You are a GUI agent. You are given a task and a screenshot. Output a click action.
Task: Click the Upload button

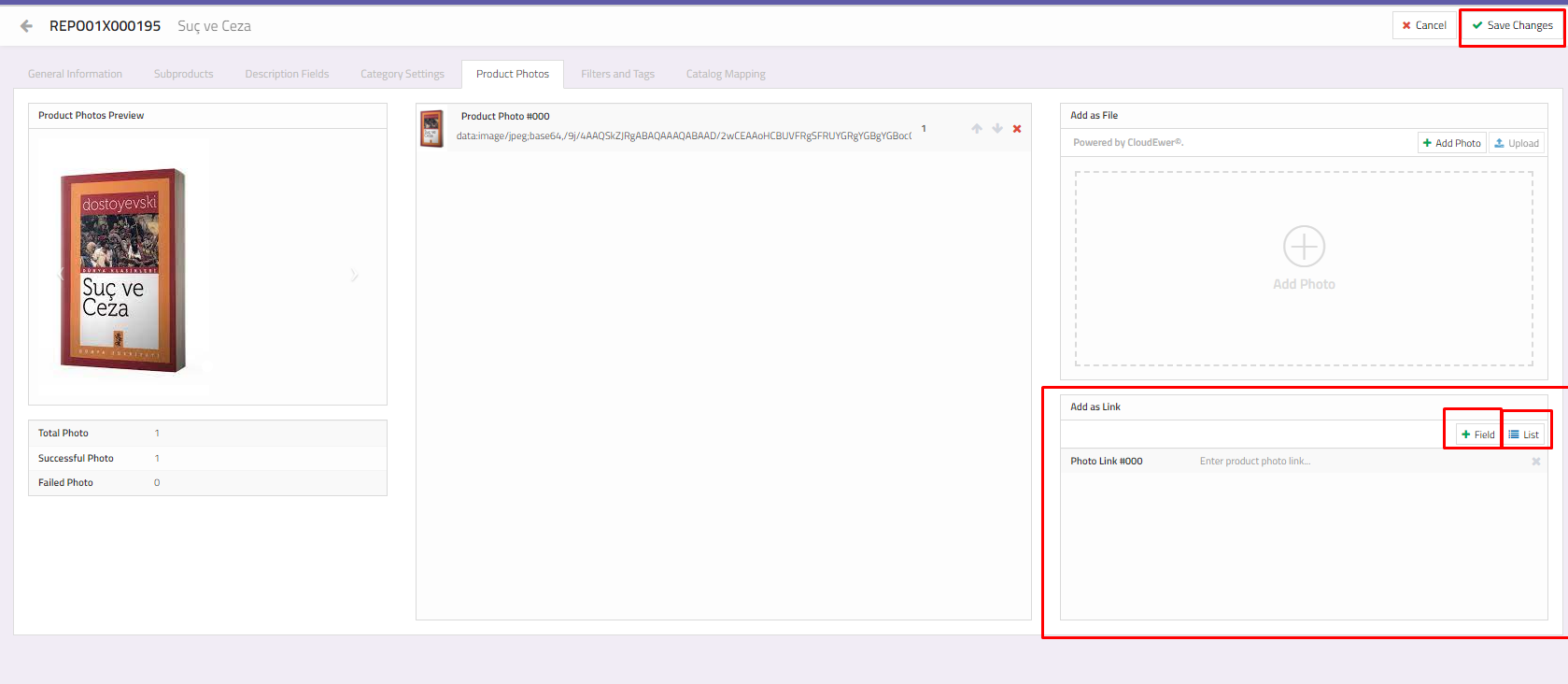tap(1516, 143)
